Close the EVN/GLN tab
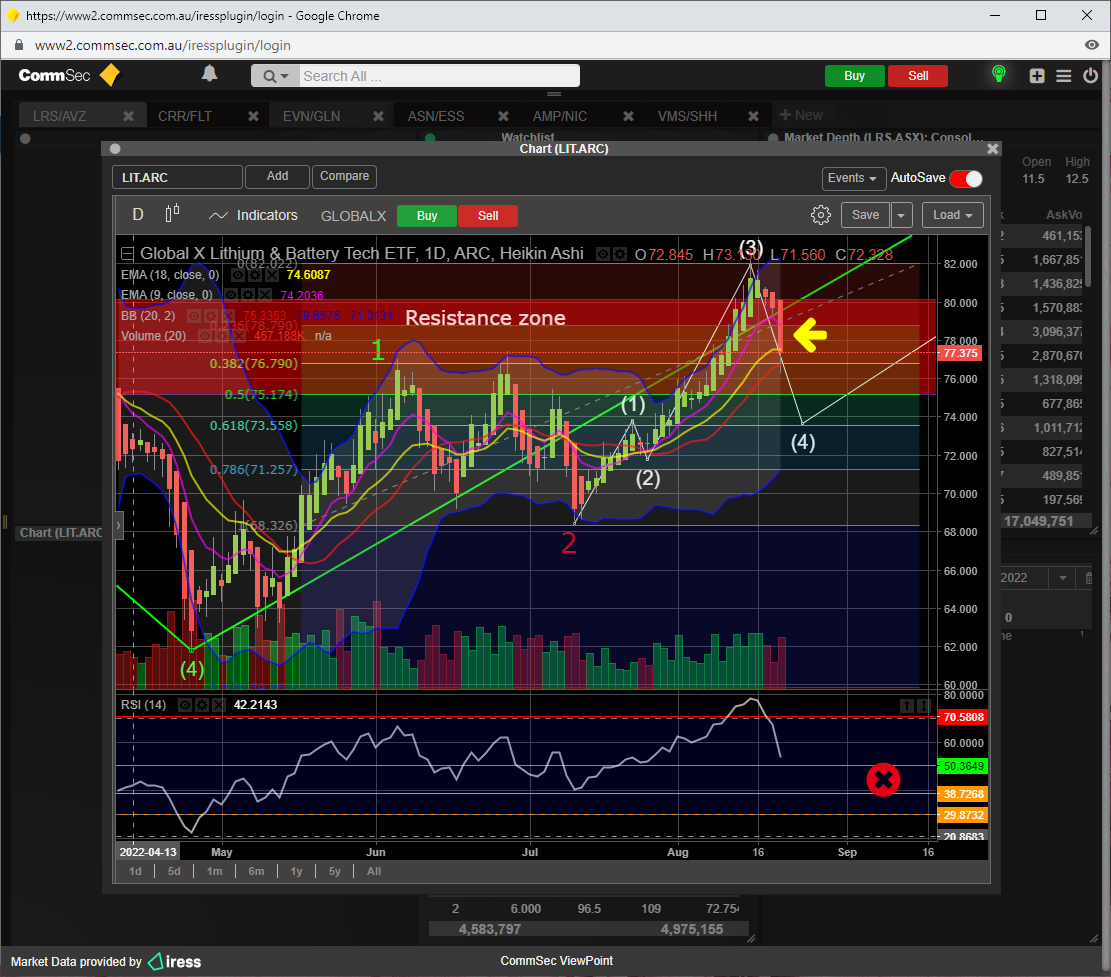 [x=378, y=115]
